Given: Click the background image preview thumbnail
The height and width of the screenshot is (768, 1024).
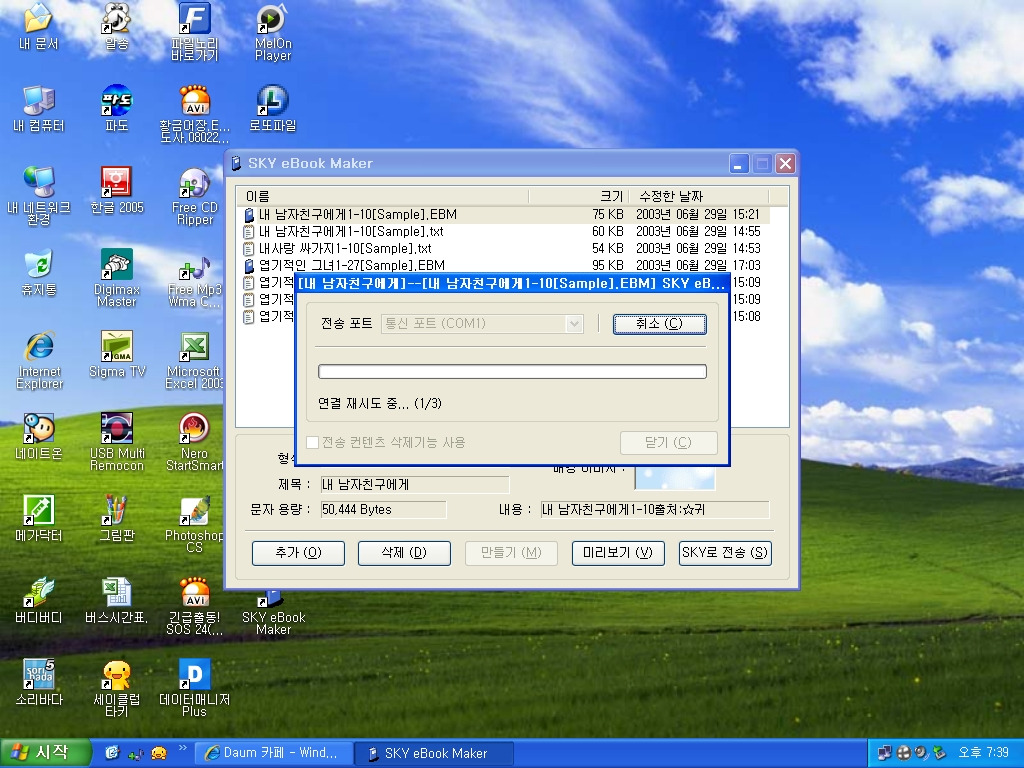Looking at the screenshot, I should tap(675, 478).
